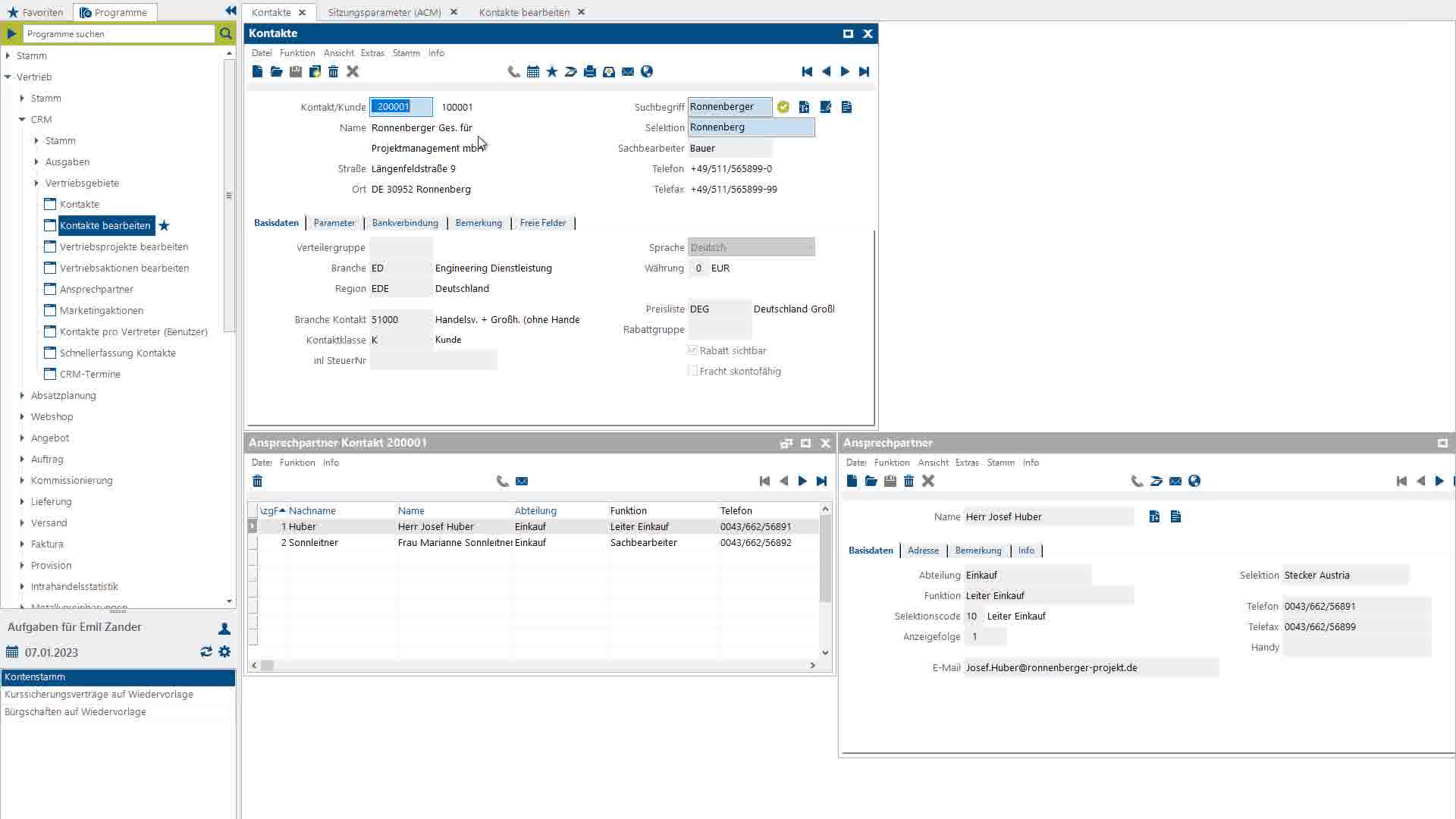
Task: Toggle the Fracht skontofähig checkbox
Action: pos(692,370)
